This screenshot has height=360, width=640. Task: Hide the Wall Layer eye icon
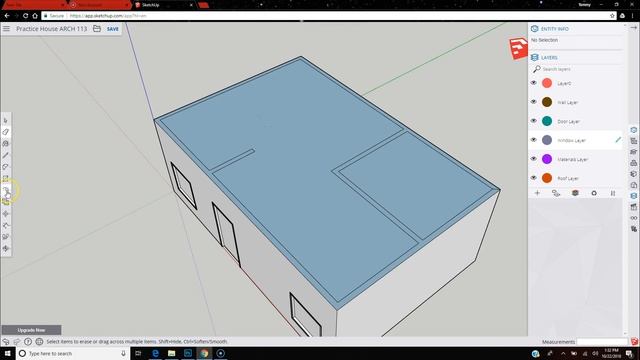[533, 102]
